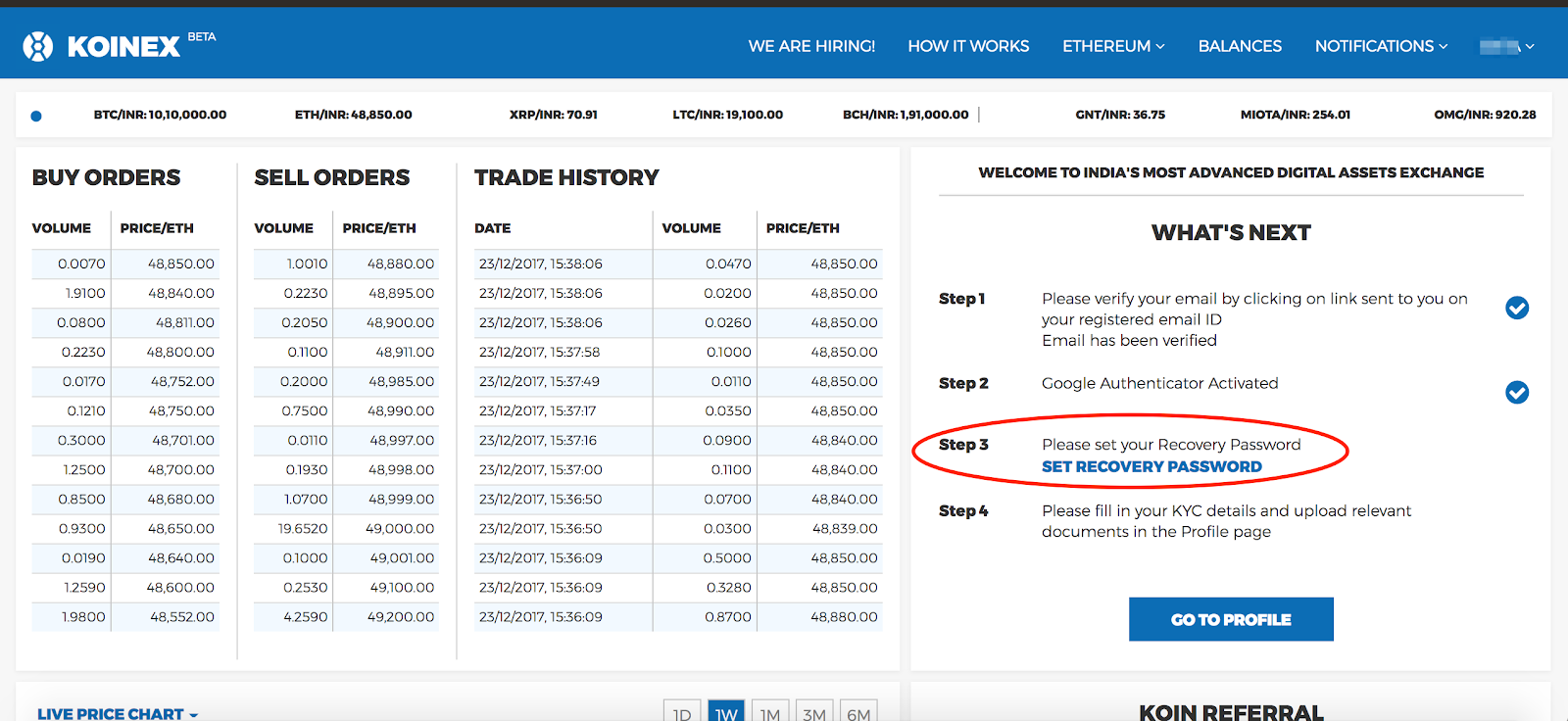Click the BUY ORDERS heading

click(106, 177)
